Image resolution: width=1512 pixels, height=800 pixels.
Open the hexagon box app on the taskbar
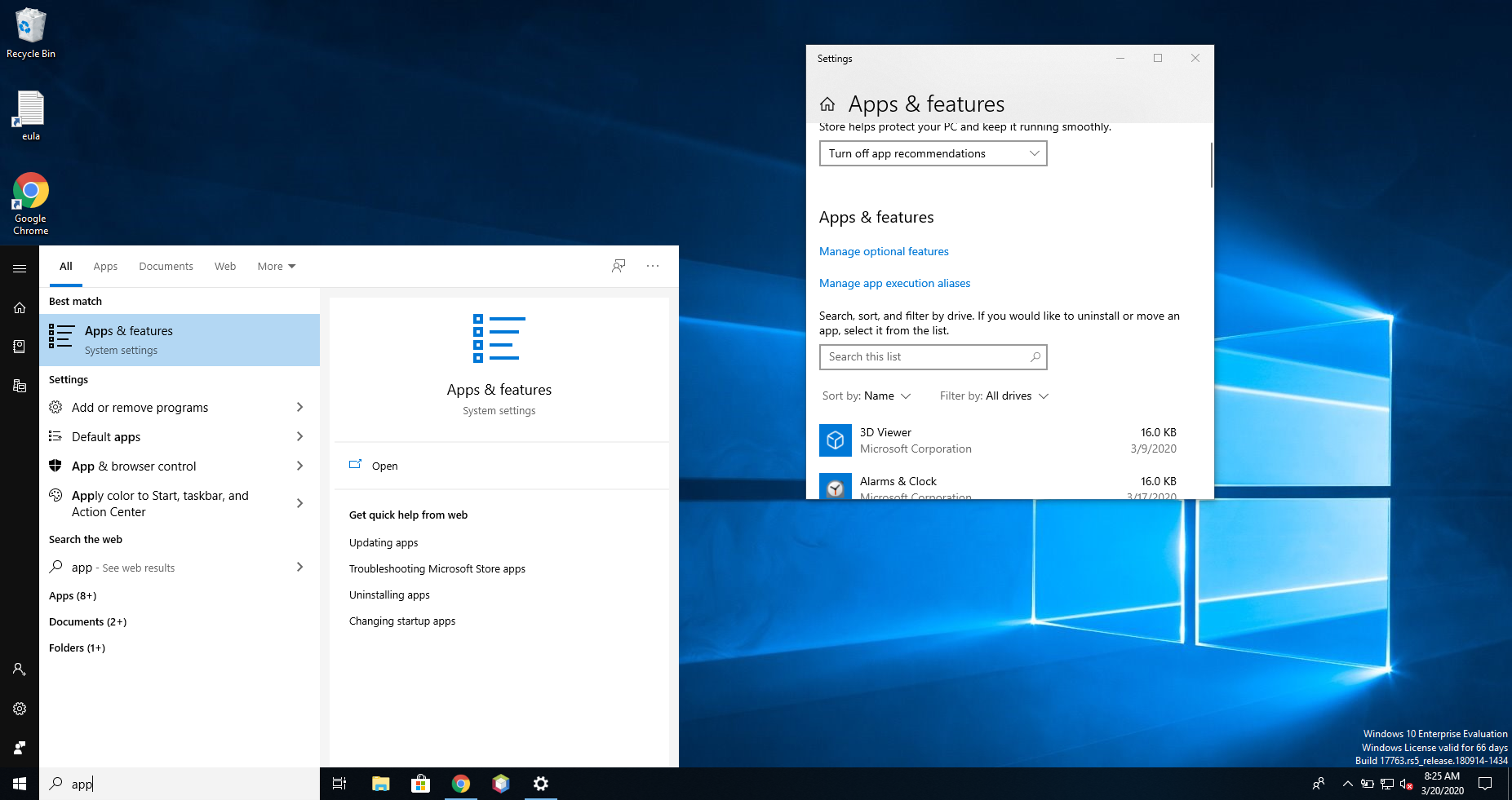501,784
